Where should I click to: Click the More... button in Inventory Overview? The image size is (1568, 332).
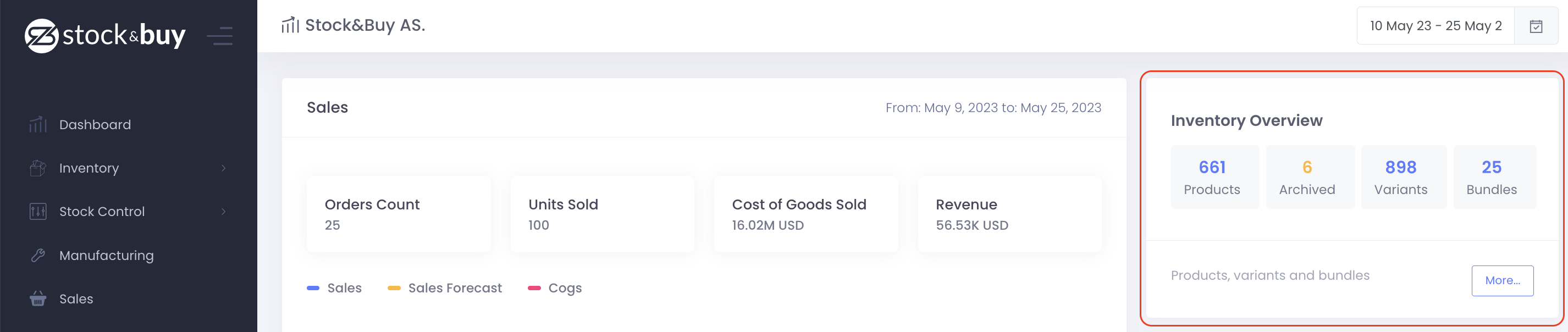(1502, 281)
